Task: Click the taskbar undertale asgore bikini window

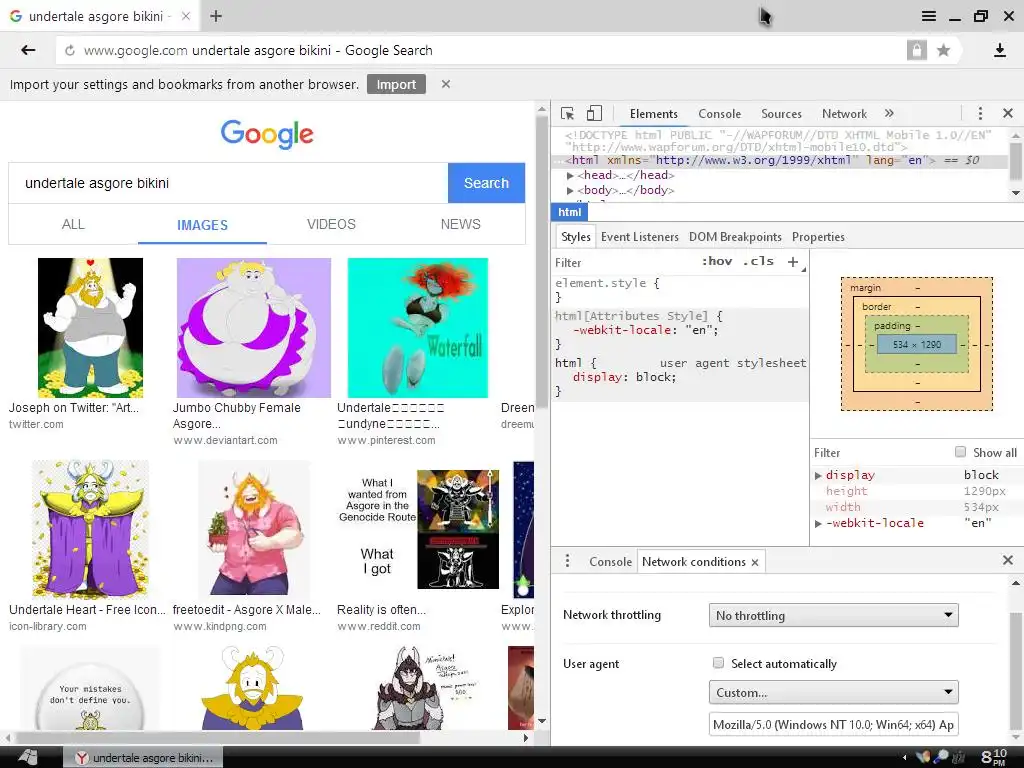Action: click(144, 758)
